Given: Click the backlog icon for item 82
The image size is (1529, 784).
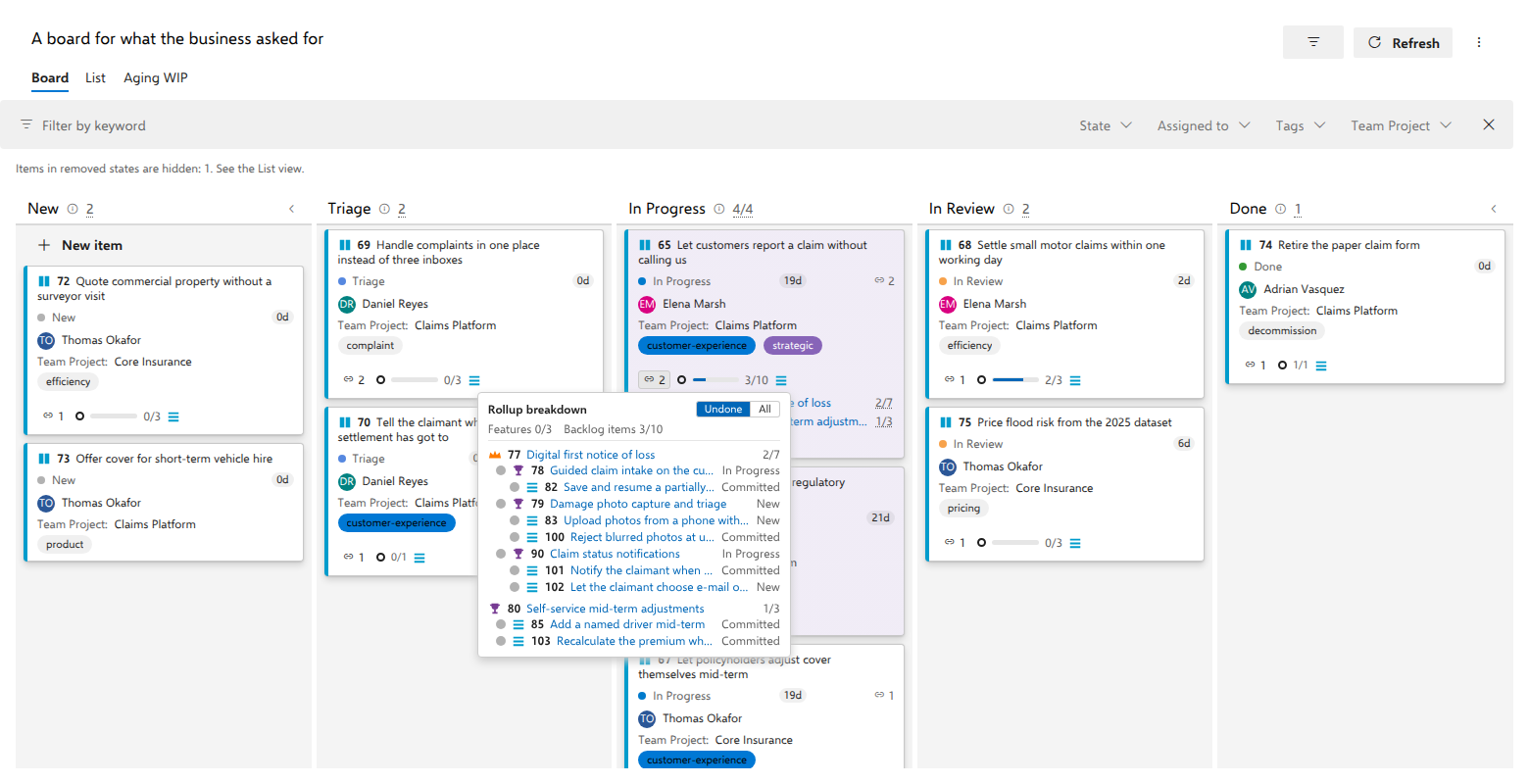Looking at the screenshot, I should tap(532, 487).
